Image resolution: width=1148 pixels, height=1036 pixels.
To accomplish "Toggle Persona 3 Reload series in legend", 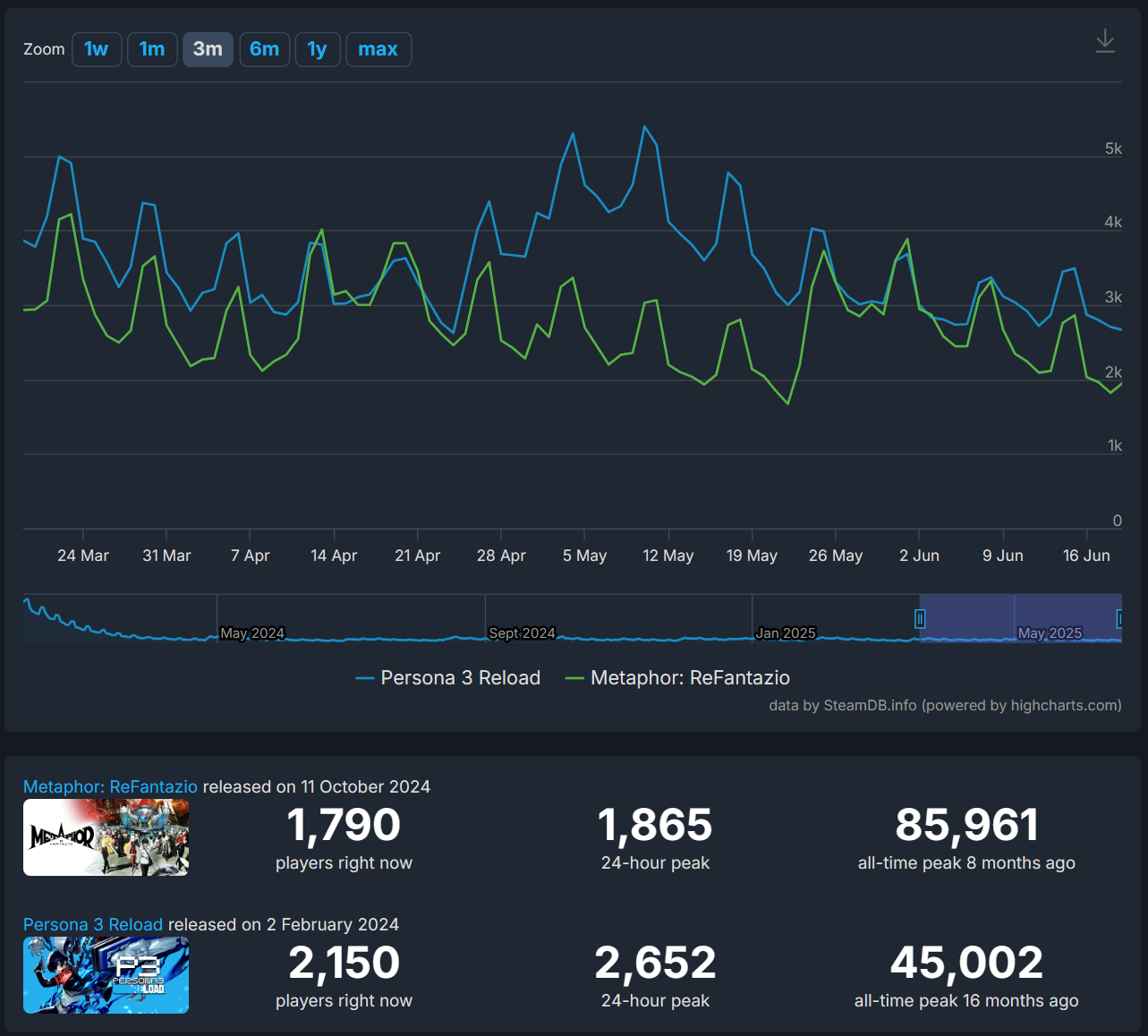I will pos(448,678).
